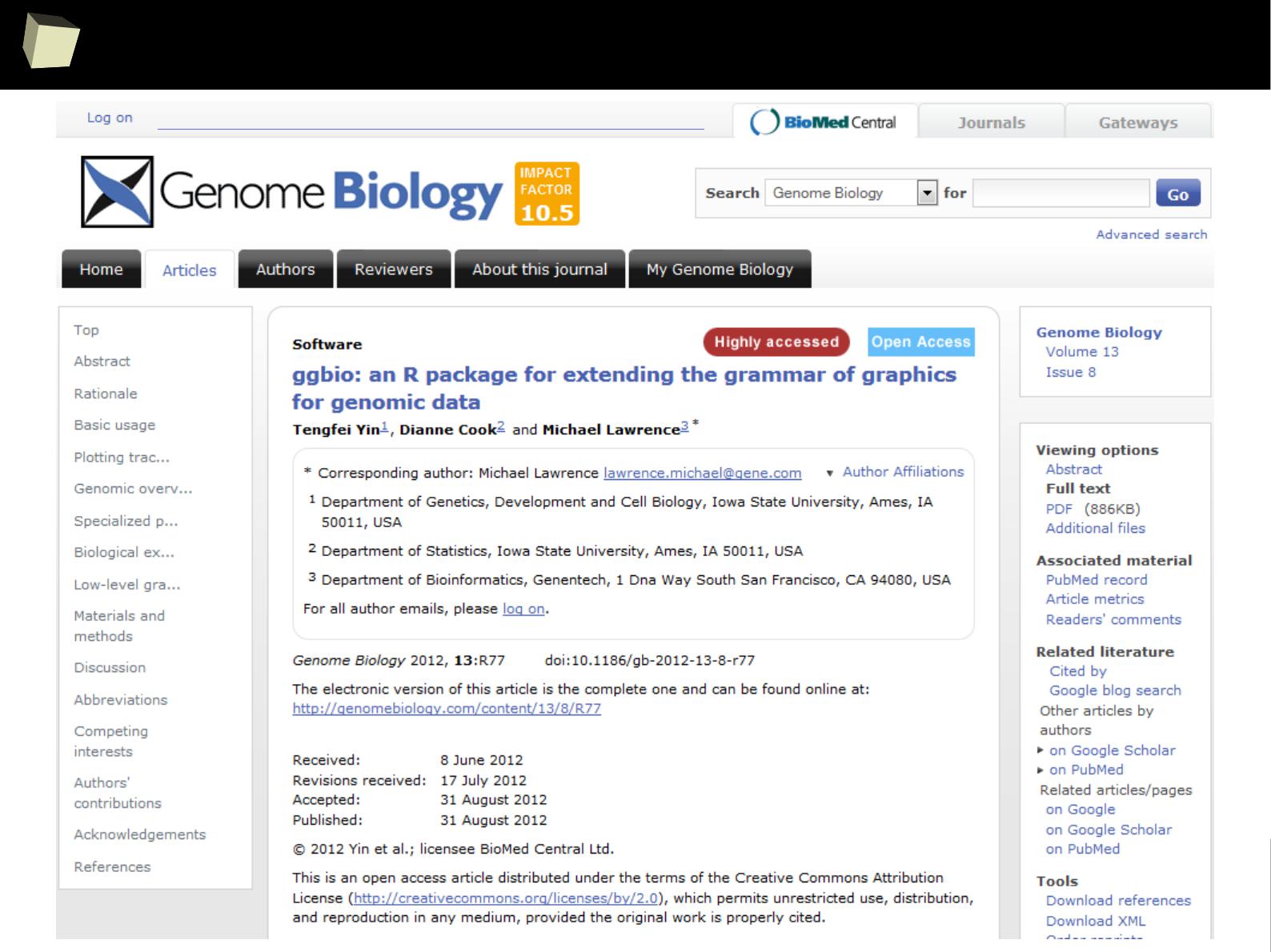
Task: Open Volume 13 link
Action: coord(1082,351)
